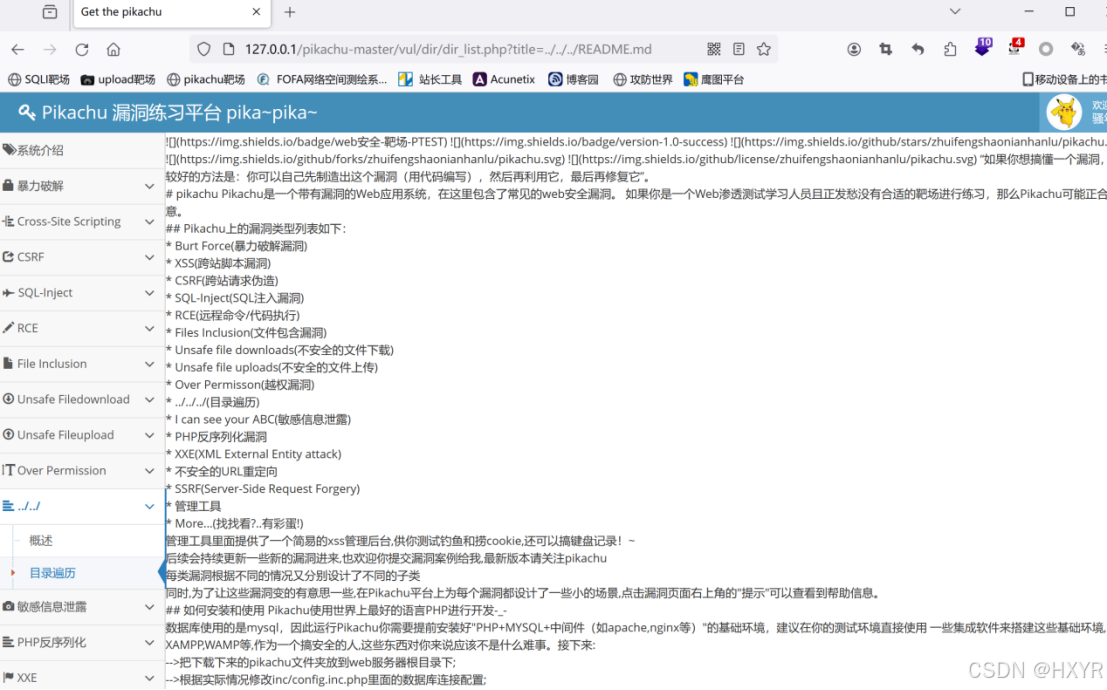Expand the 敏感信息泄露 chevron

point(149,607)
